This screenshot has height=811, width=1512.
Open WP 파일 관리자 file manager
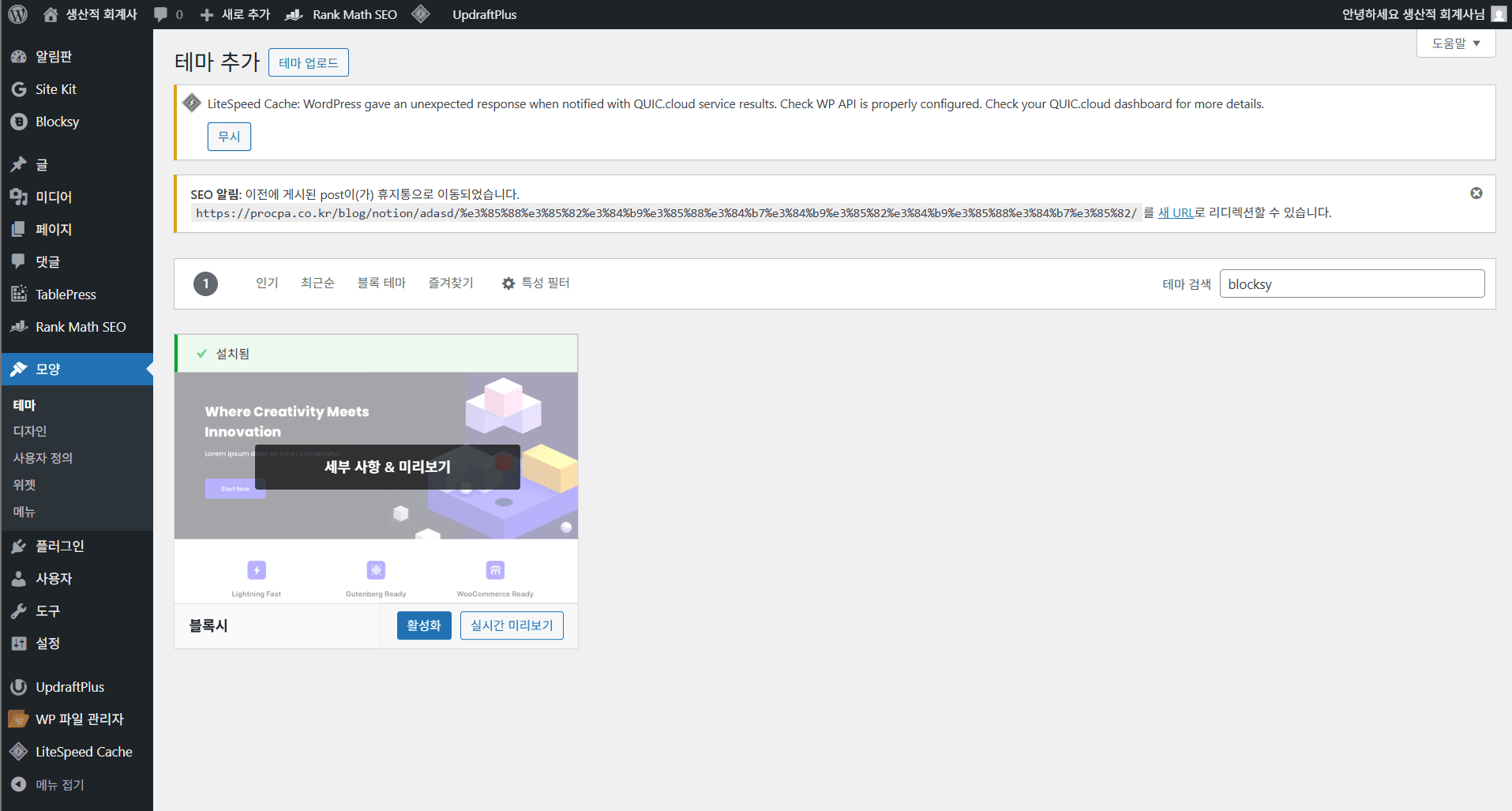tap(79, 719)
